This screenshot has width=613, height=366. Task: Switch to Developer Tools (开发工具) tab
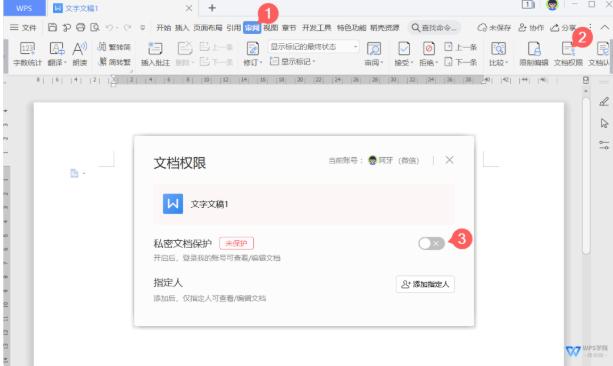coord(316,27)
